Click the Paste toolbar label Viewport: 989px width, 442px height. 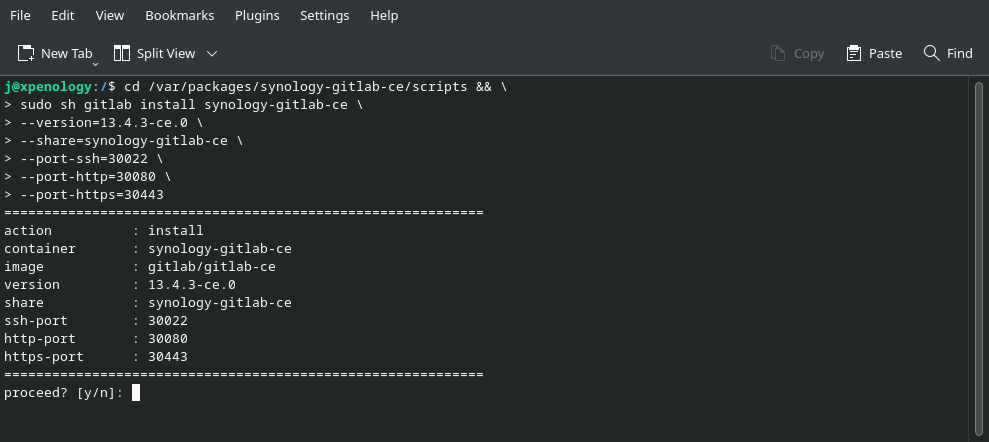click(x=886, y=54)
